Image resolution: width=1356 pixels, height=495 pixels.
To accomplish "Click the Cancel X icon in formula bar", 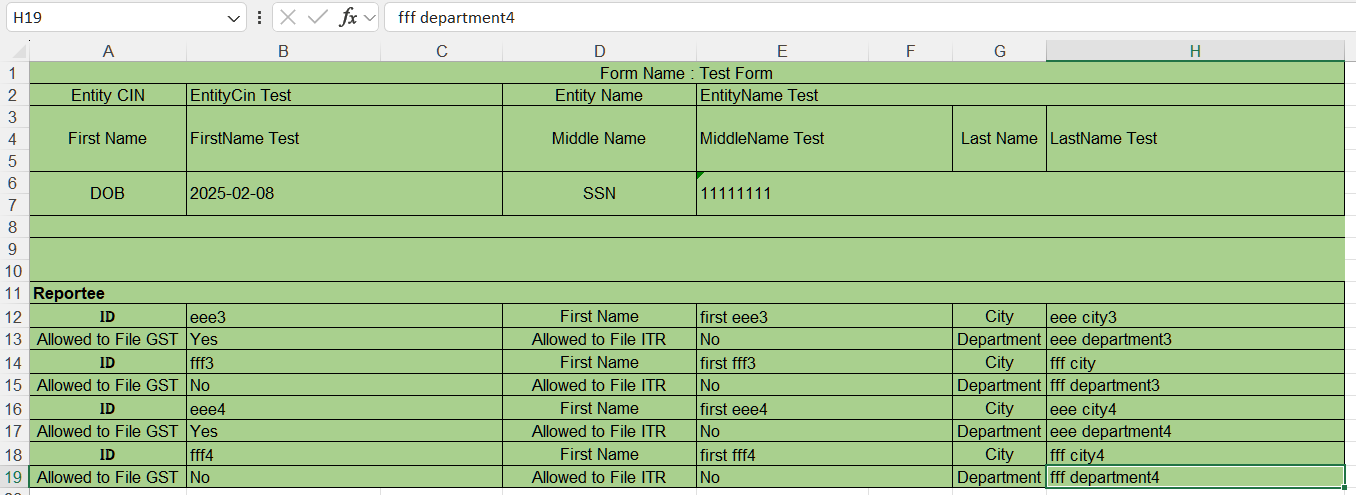I will [x=288, y=17].
